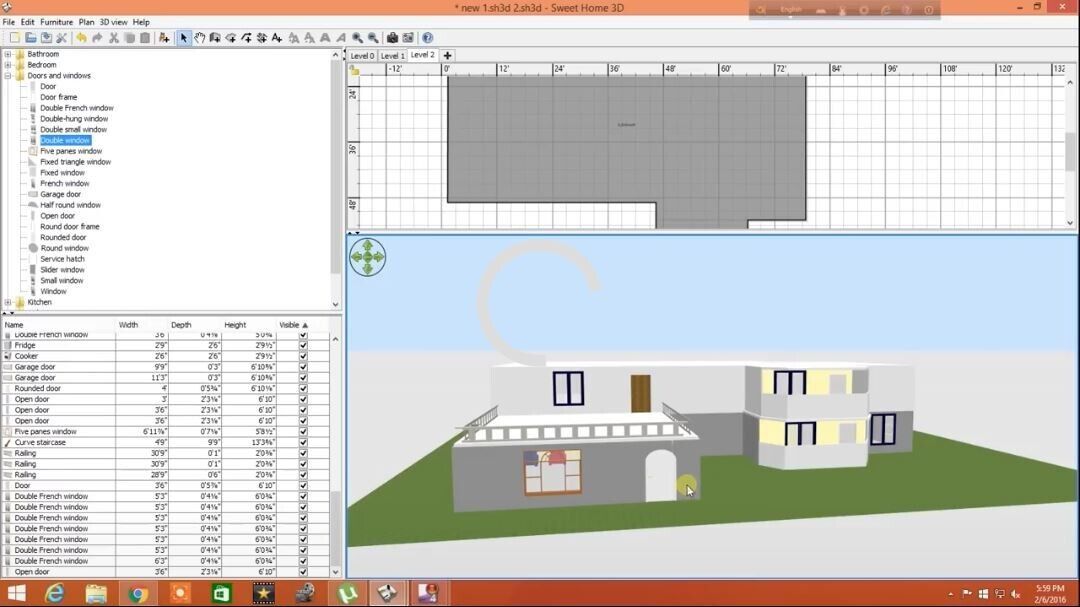1080x607 pixels.
Task: Sort furniture by Name column header
Action: pyautogui.click(x=59, y=325)
